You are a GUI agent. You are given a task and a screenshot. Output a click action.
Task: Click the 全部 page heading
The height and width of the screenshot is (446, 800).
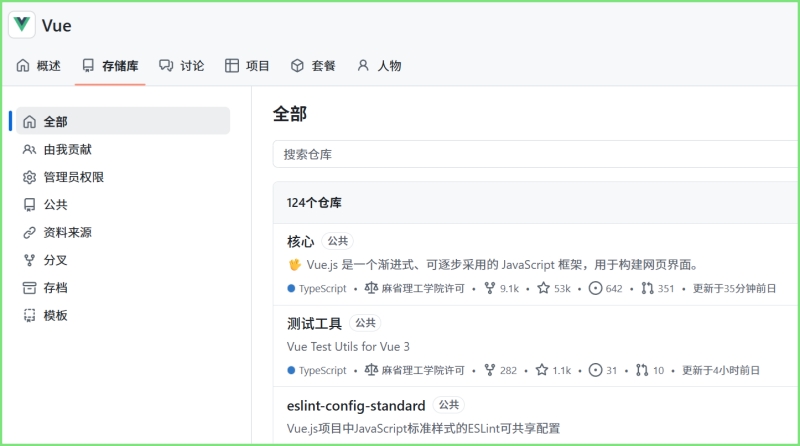pos(290,114)
